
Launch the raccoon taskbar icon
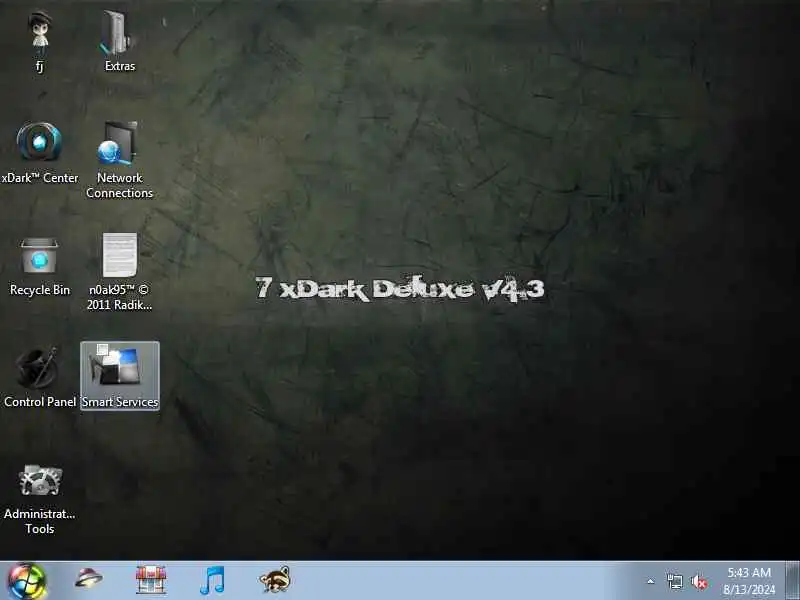point(274,580)
